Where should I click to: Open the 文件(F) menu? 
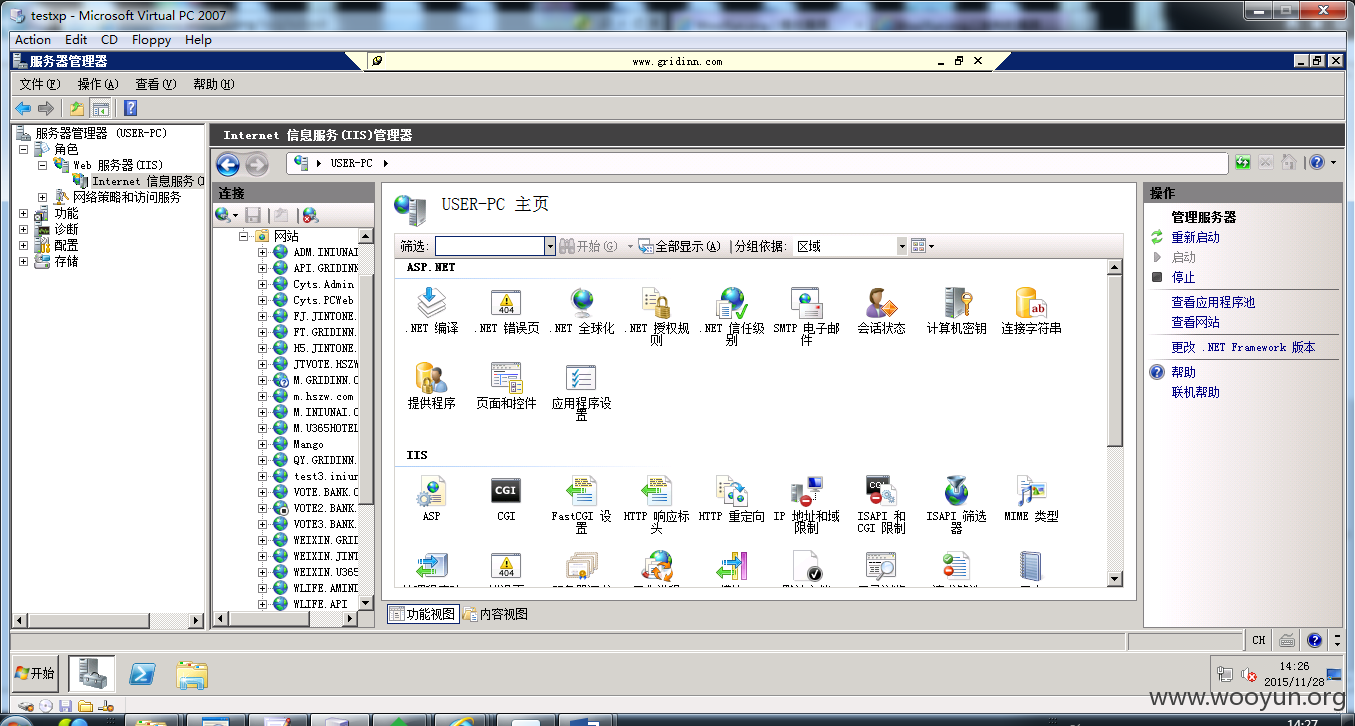40,84
